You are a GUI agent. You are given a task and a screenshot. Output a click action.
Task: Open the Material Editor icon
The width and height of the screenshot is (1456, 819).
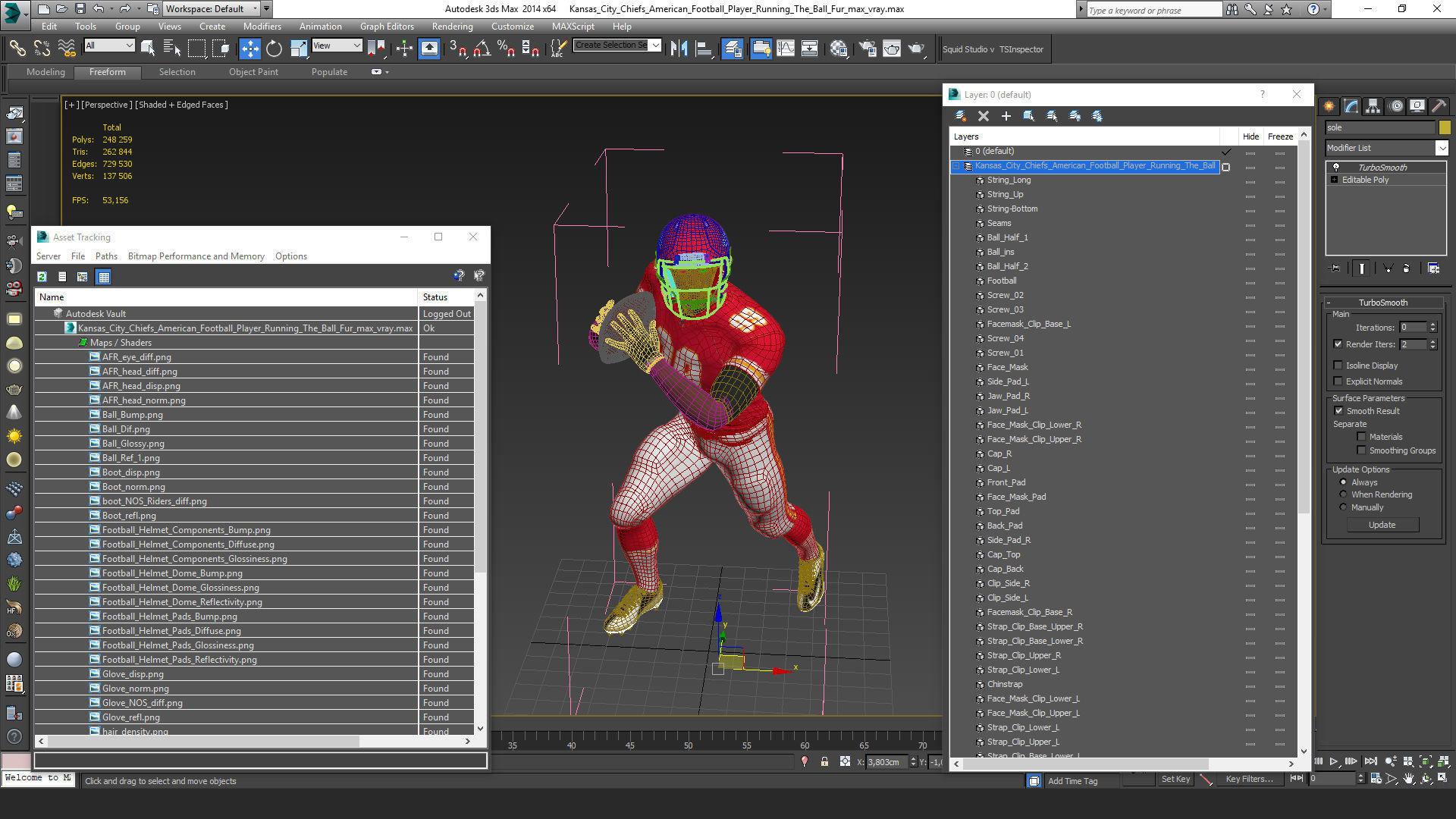838,49
